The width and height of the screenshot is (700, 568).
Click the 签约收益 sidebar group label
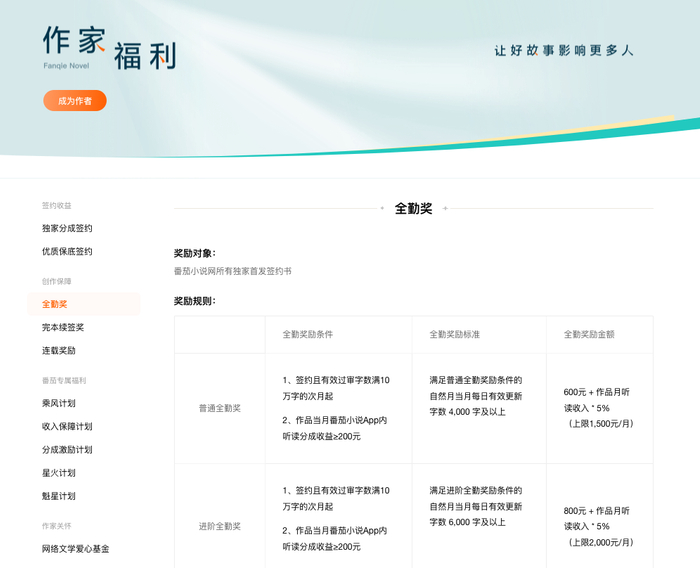pos(57,205)
